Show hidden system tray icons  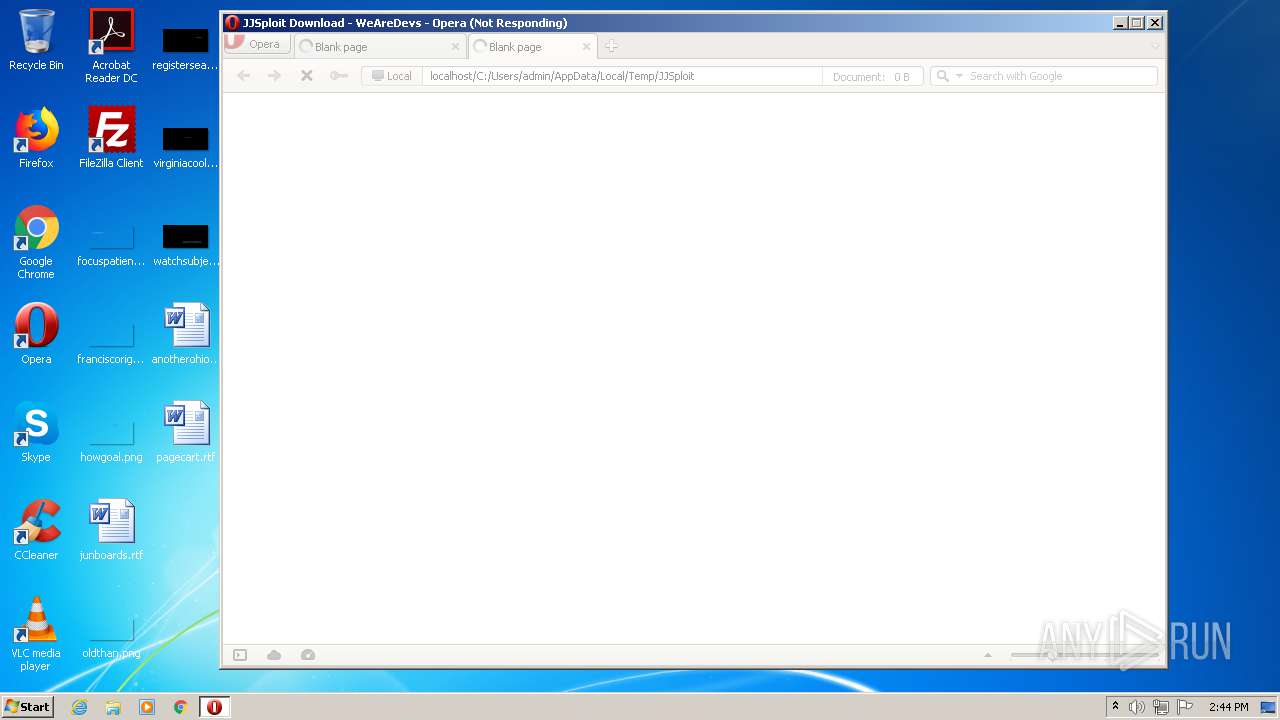pyautogui.click(x=1115, y=707)
